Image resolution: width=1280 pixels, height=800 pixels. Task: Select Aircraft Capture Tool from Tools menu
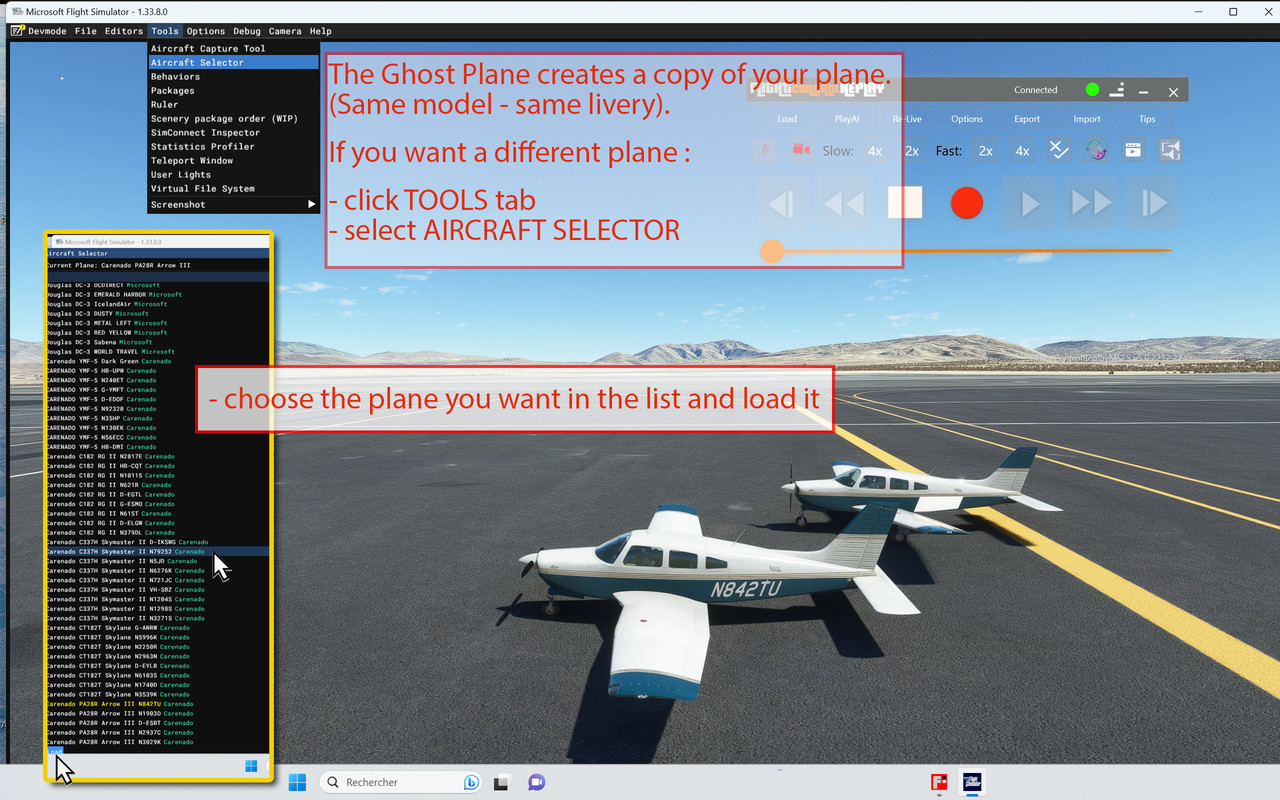(x=233, y=48)
